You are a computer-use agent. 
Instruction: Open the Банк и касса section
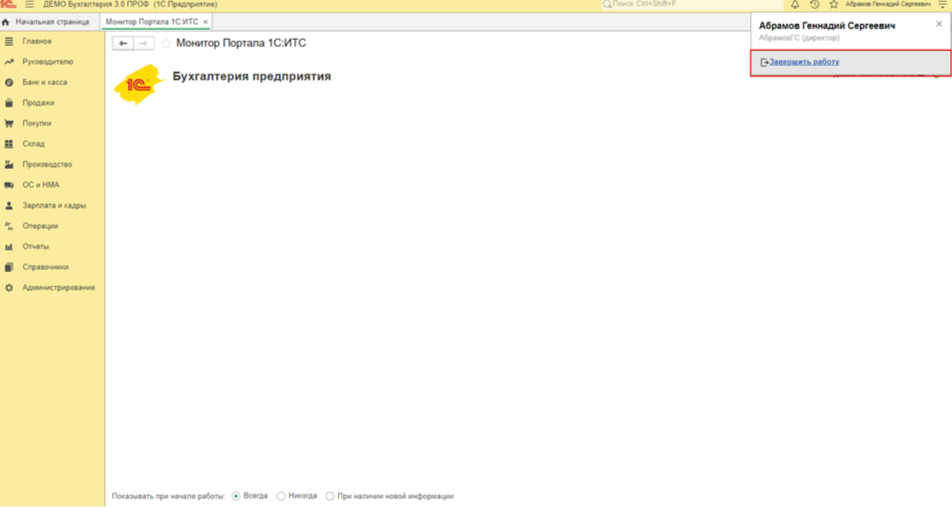click(44, 83)
